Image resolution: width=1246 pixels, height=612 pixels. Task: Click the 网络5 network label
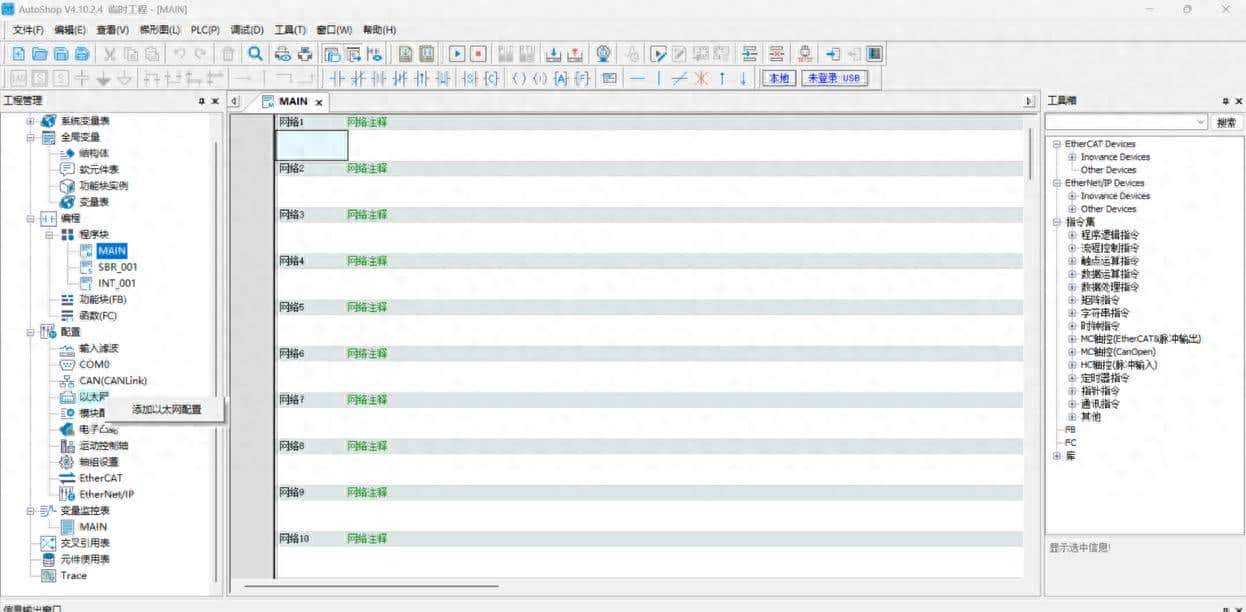(x=291, y=307)
